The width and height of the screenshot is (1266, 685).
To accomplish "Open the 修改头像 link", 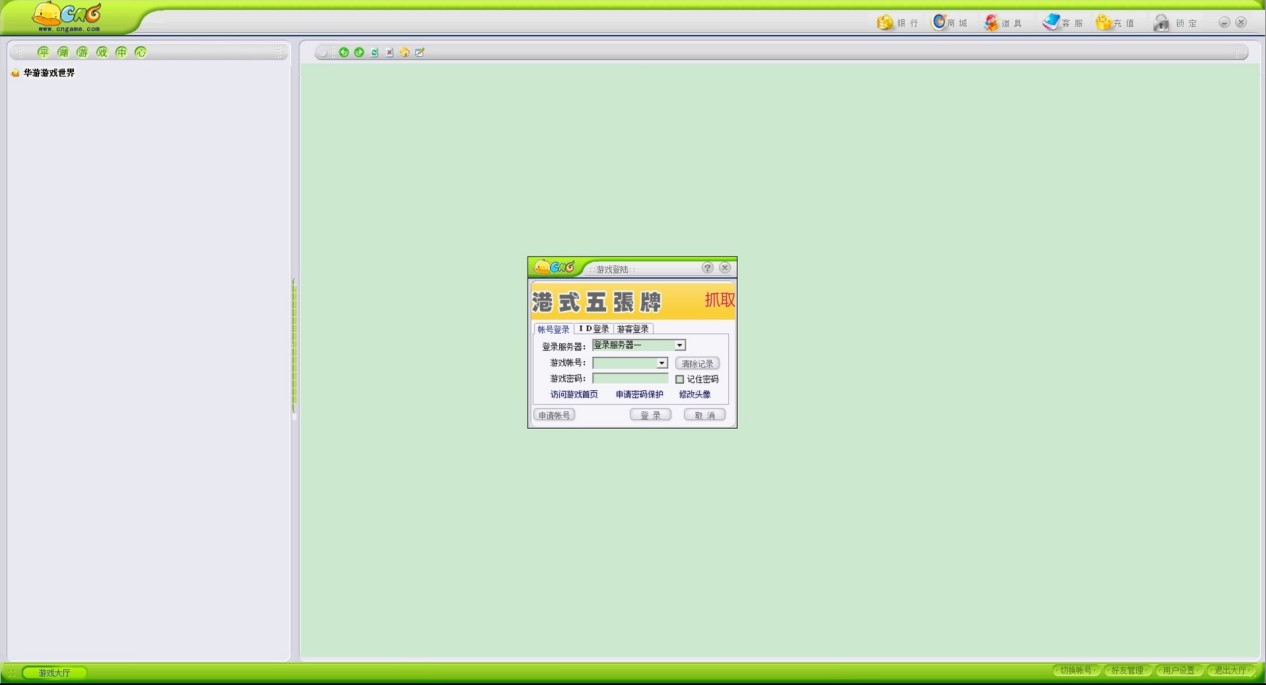I will (695, 395).
